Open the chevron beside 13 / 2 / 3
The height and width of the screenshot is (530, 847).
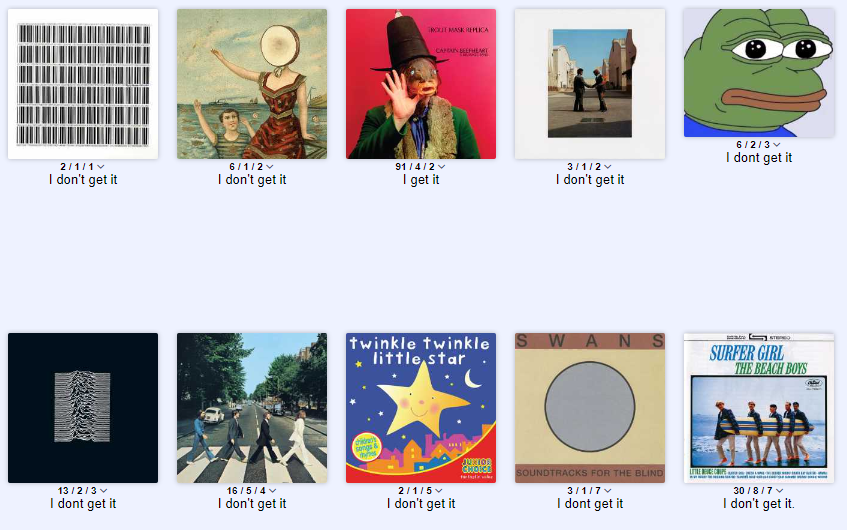[x=103, y=491]
